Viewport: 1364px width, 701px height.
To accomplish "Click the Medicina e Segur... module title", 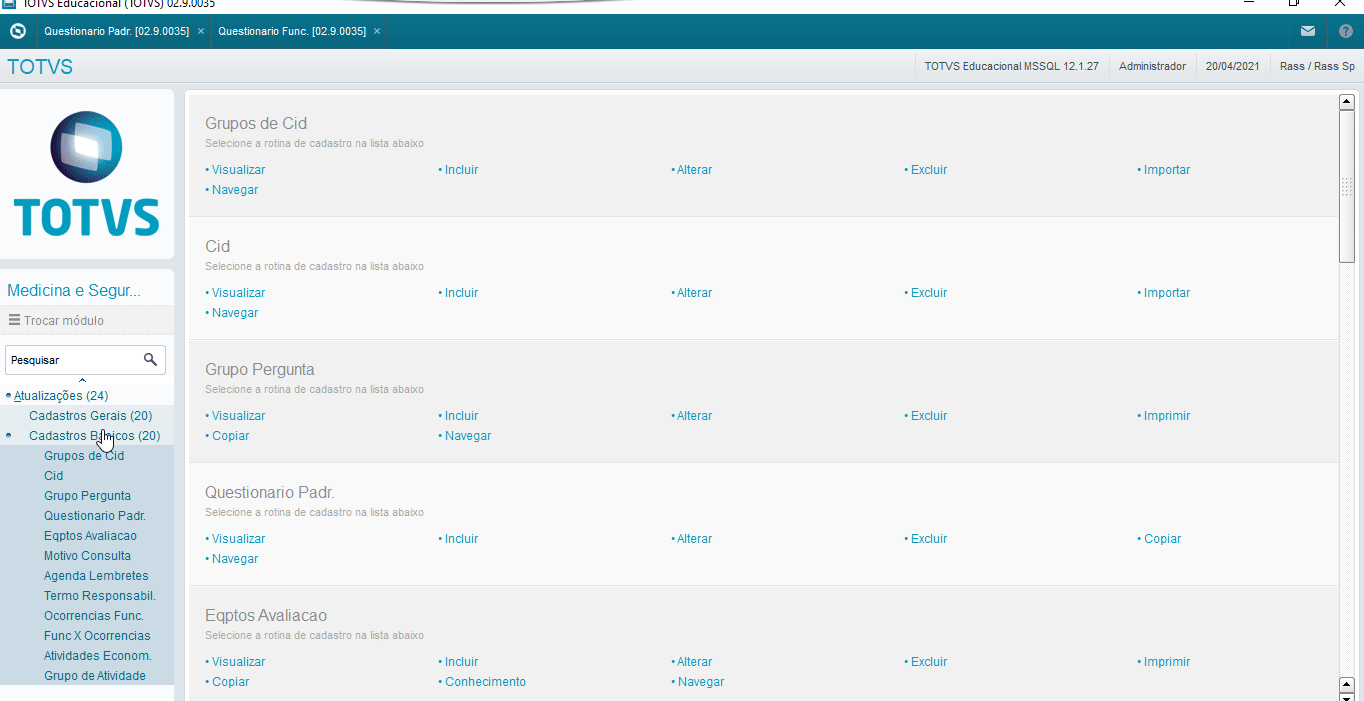I will tap(74, 291).
